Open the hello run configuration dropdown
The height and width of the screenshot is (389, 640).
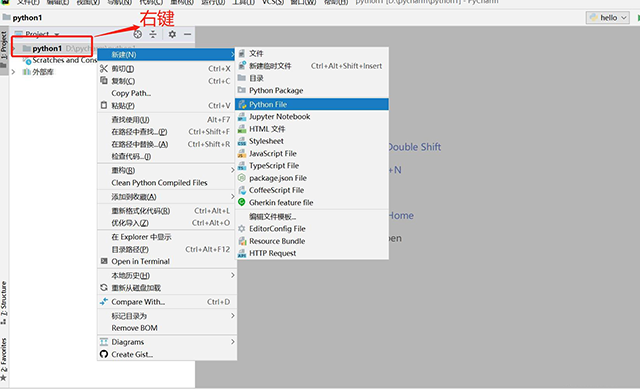608,18
